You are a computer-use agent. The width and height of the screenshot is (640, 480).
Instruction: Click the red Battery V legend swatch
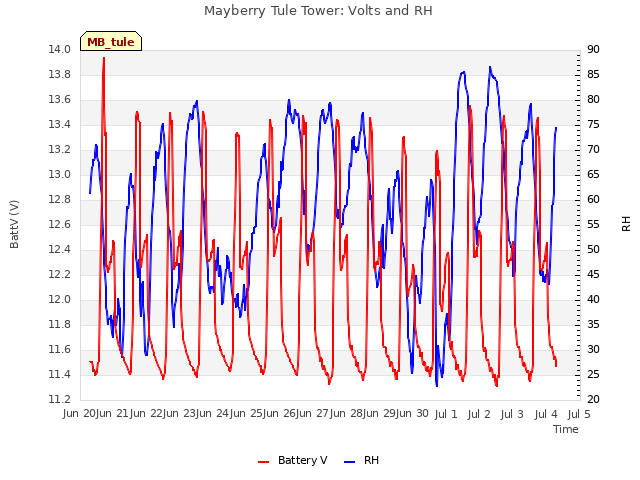(x=264, y=462)
